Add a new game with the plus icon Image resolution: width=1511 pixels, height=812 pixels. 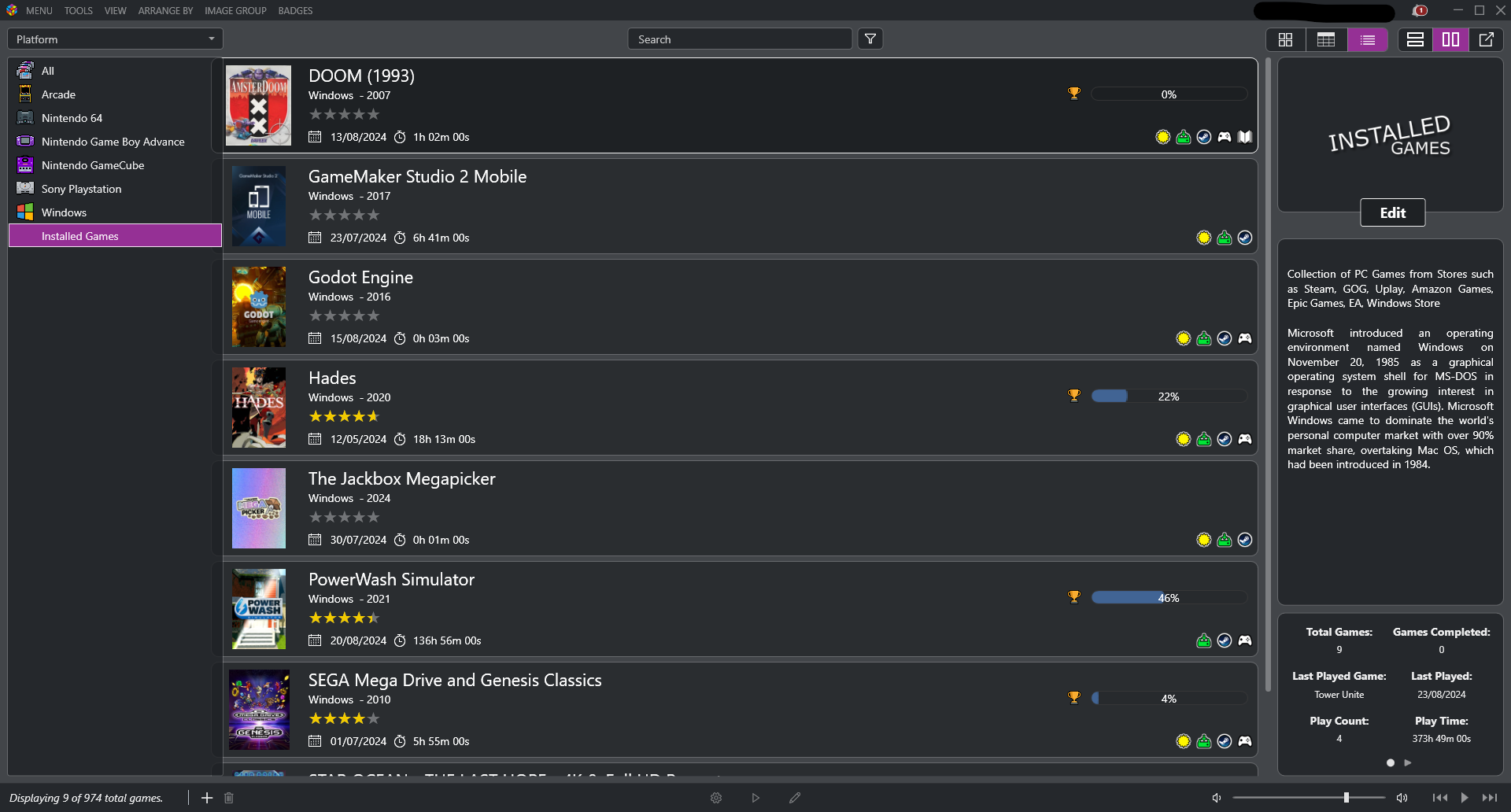tap(207, 798)
